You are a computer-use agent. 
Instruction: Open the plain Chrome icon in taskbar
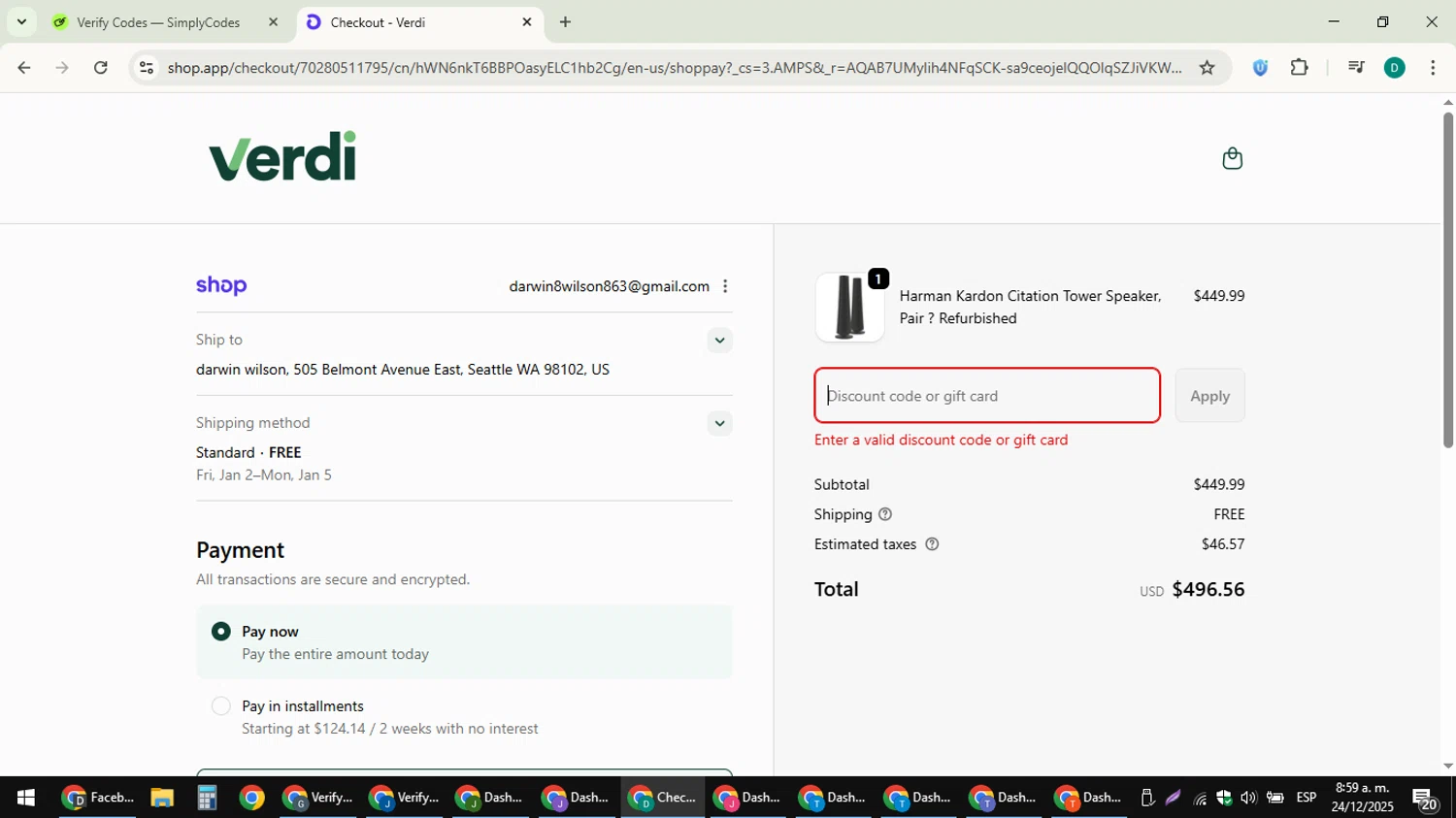pyautogui.click(x=251, y=798)
